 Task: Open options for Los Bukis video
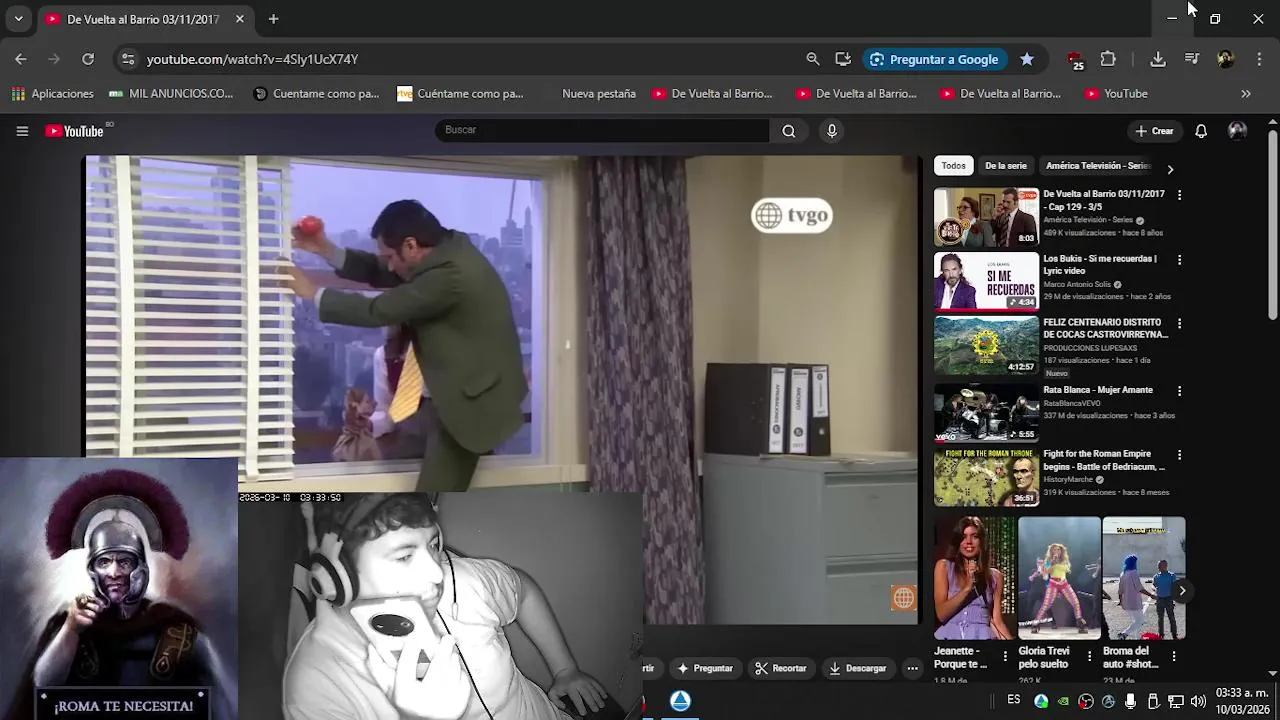1180,260
